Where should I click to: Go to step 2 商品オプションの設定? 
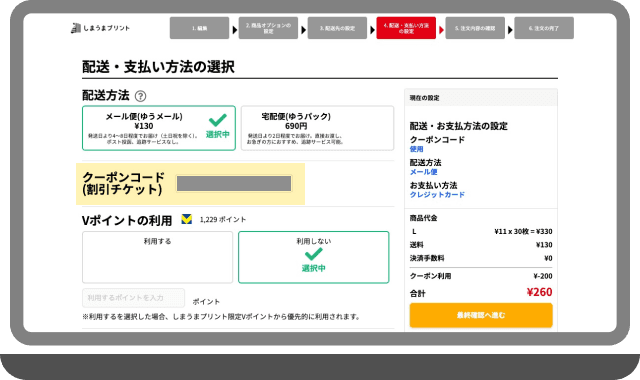[x=268, y=28]
